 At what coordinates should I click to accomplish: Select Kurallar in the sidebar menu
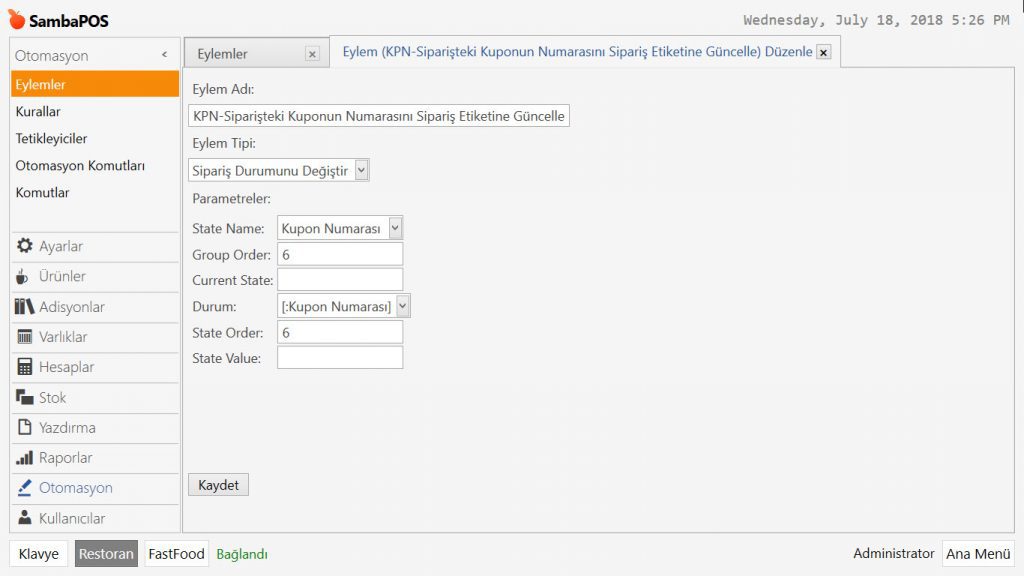[38, 112]
